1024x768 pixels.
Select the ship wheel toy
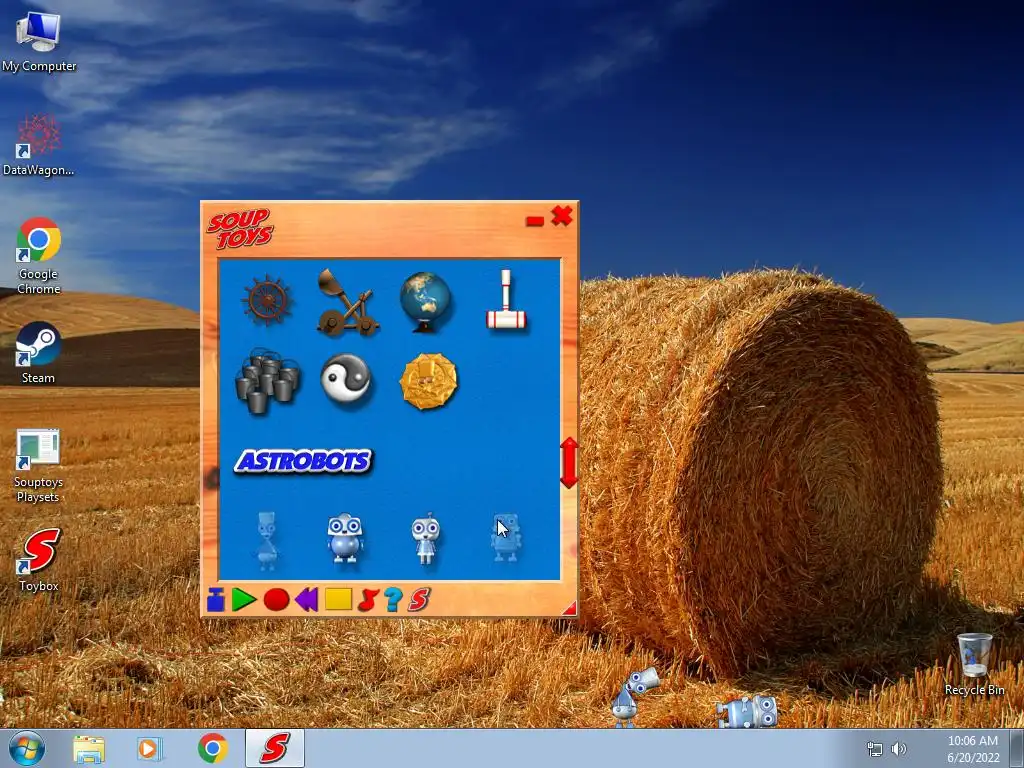click(x=266, y=300)
